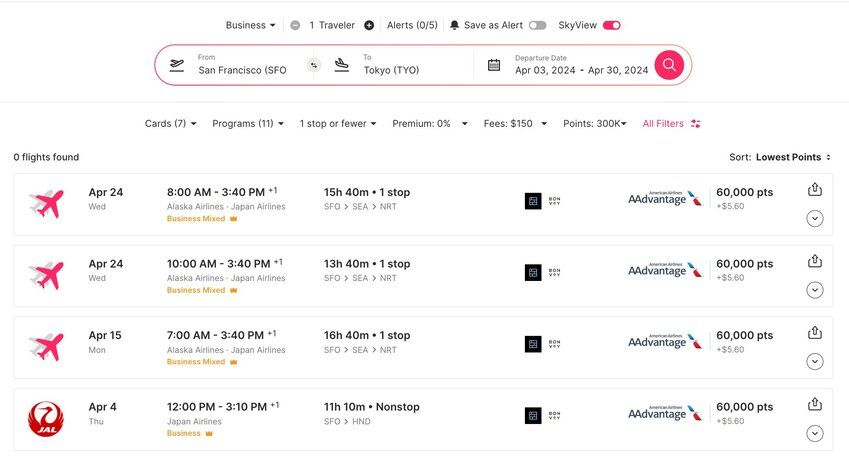Screen dimensions: 849x456
Task: Open the Cards (7) filter dropdown
Action: coord(170,124)
